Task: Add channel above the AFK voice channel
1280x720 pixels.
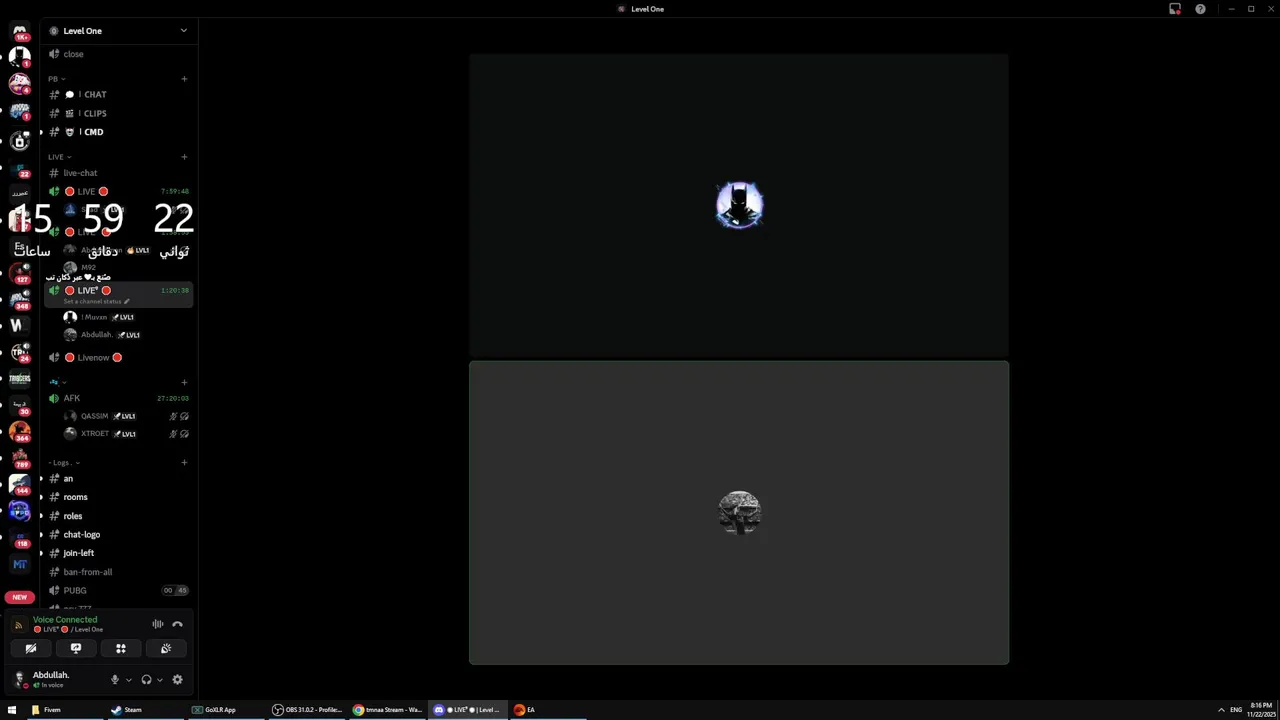Action: click(x=184, y=382)
